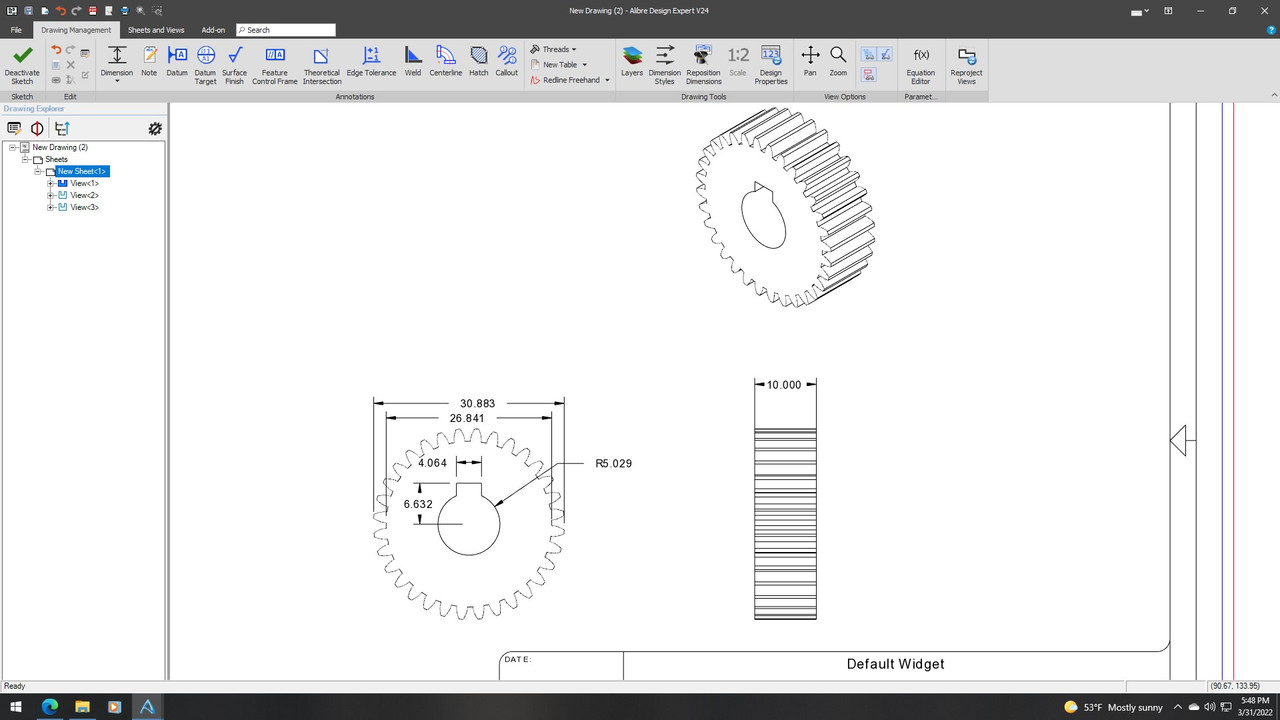Open the Zoom tool
Viewport: 1280px width, 720px height.
837,62
